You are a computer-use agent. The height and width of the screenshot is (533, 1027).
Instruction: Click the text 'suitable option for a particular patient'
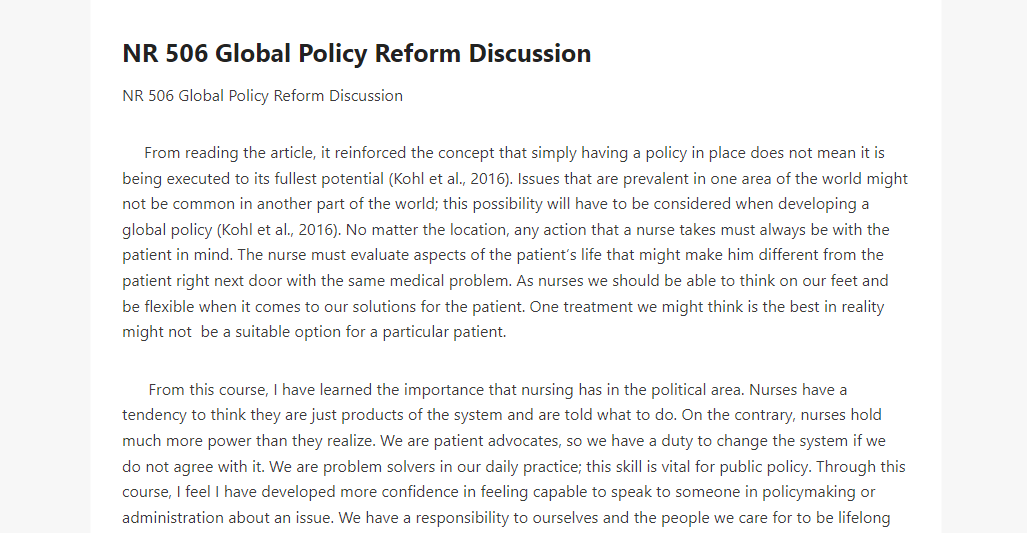[x=371, y=332]
